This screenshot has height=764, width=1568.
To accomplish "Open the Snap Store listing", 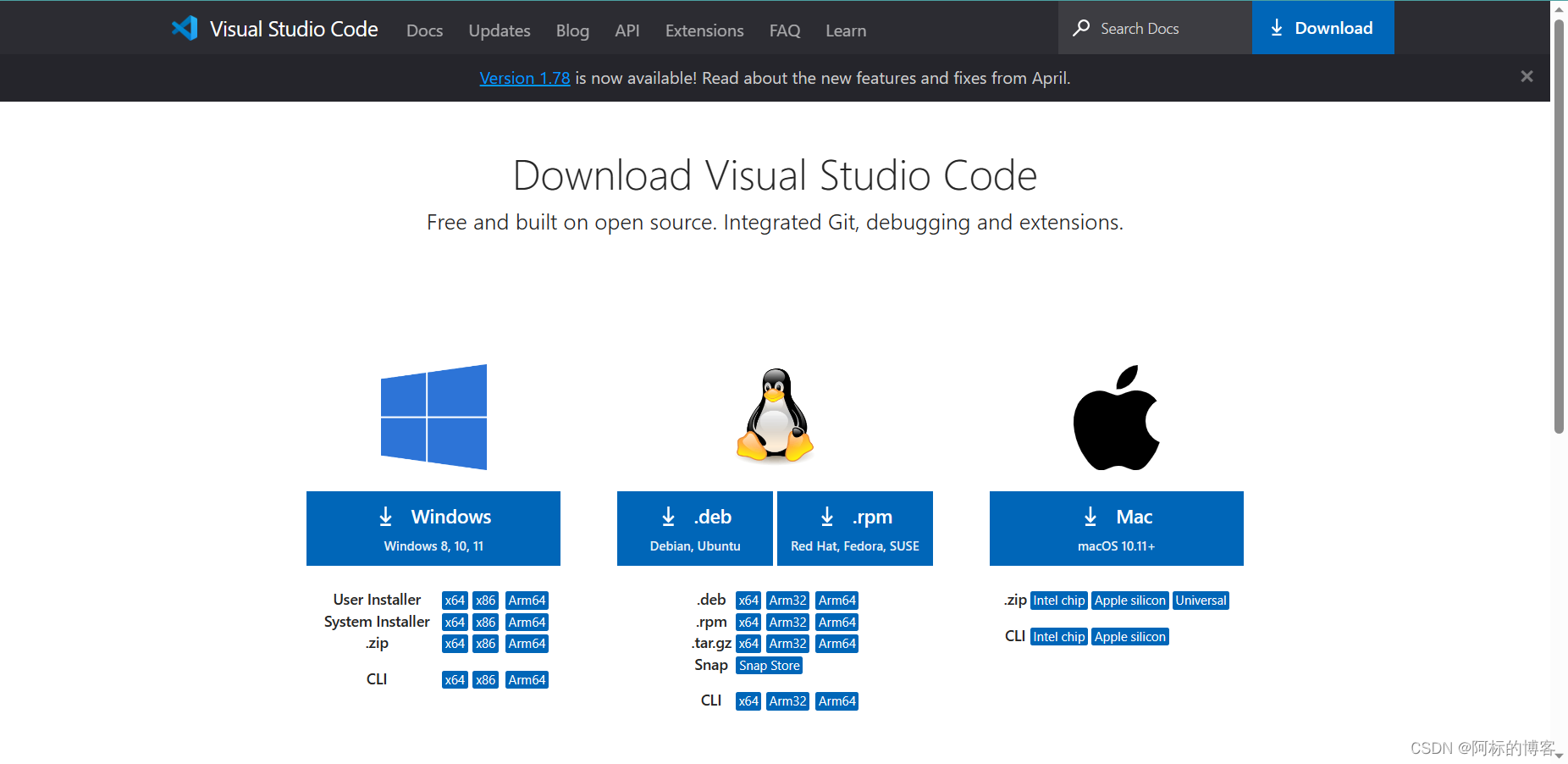I will click(x=768, y=665).
